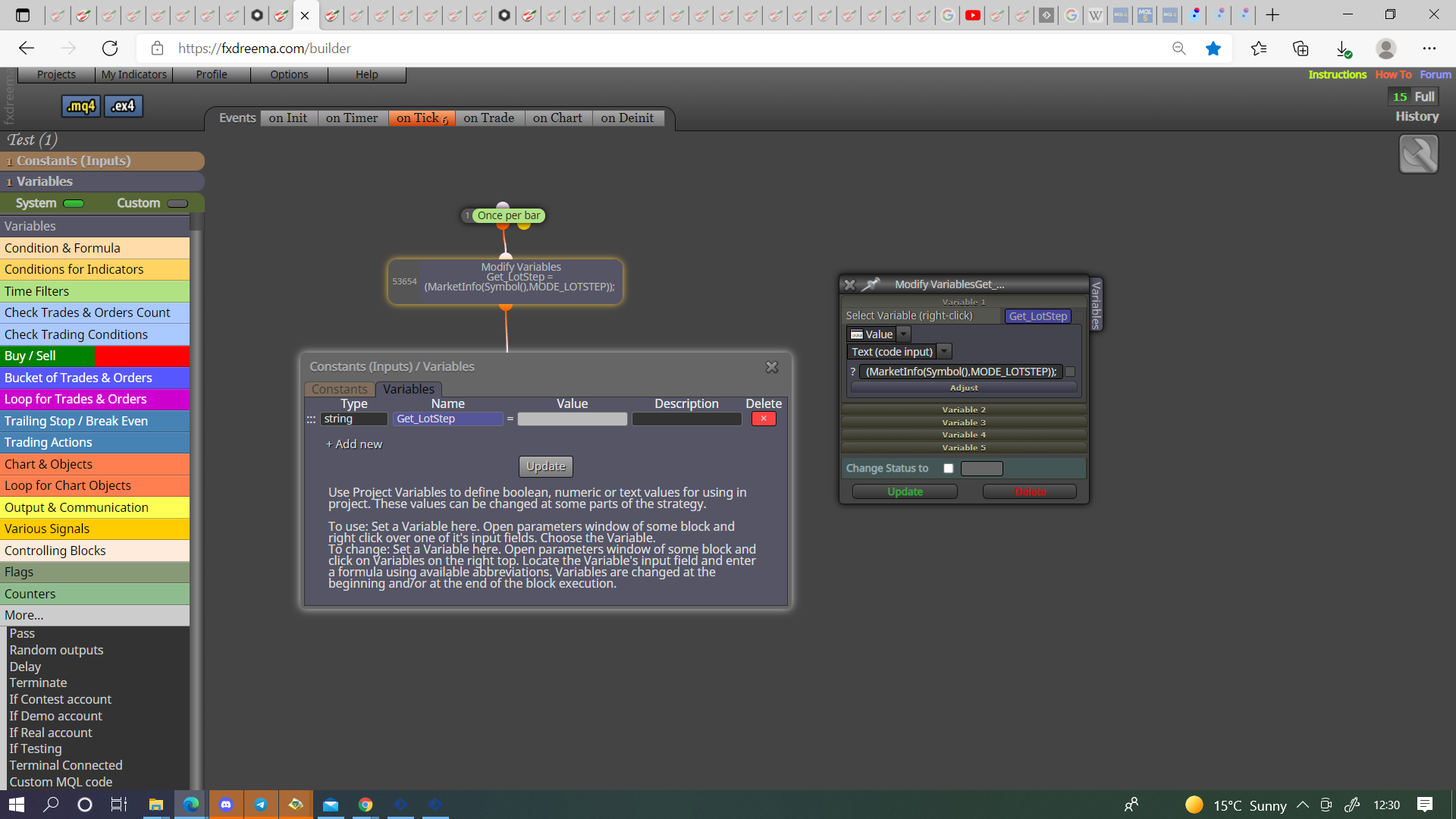
Task: Expand the More... blocks category
Action: (95, 615)
